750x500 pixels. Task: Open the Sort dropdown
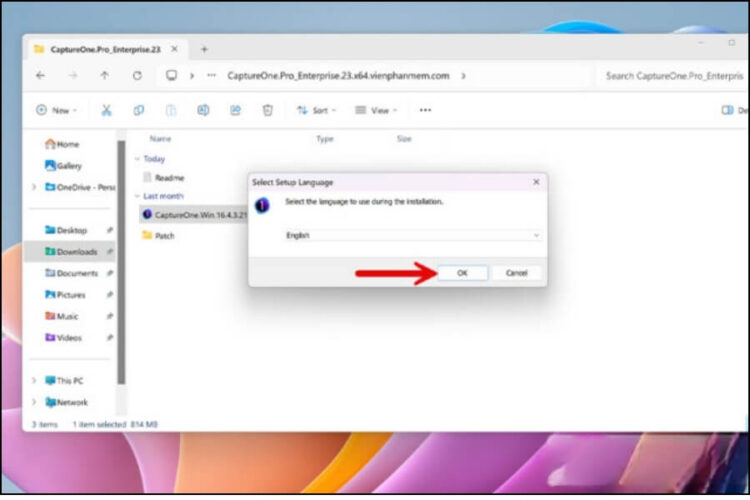coord(316,110)
